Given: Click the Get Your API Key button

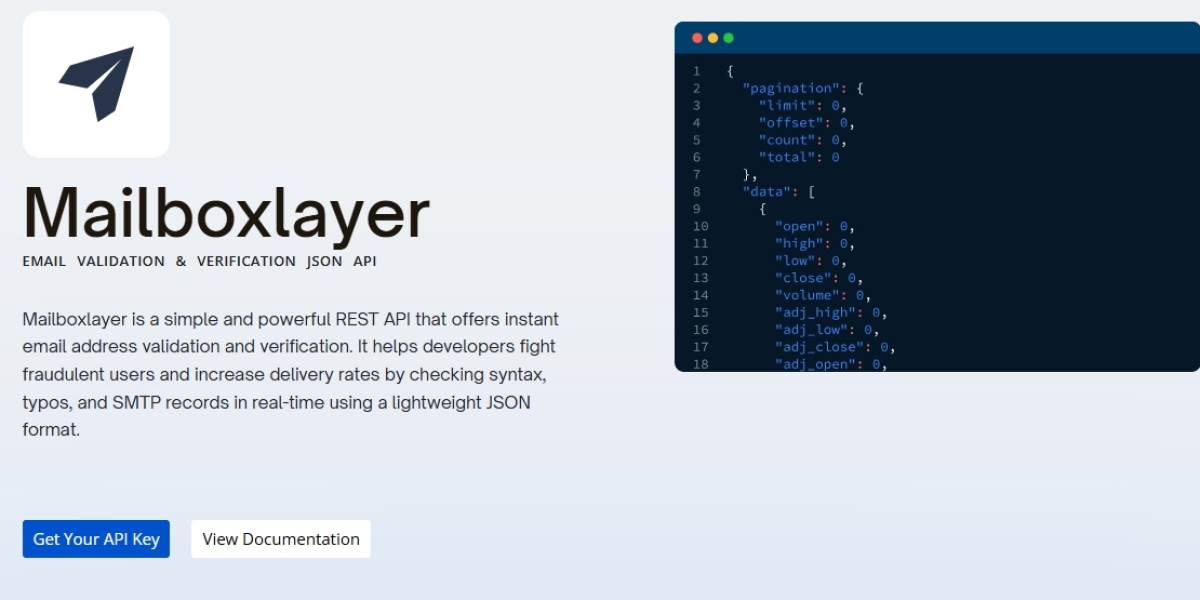Looking at the screenshot, I should click(x=96, y=539).
